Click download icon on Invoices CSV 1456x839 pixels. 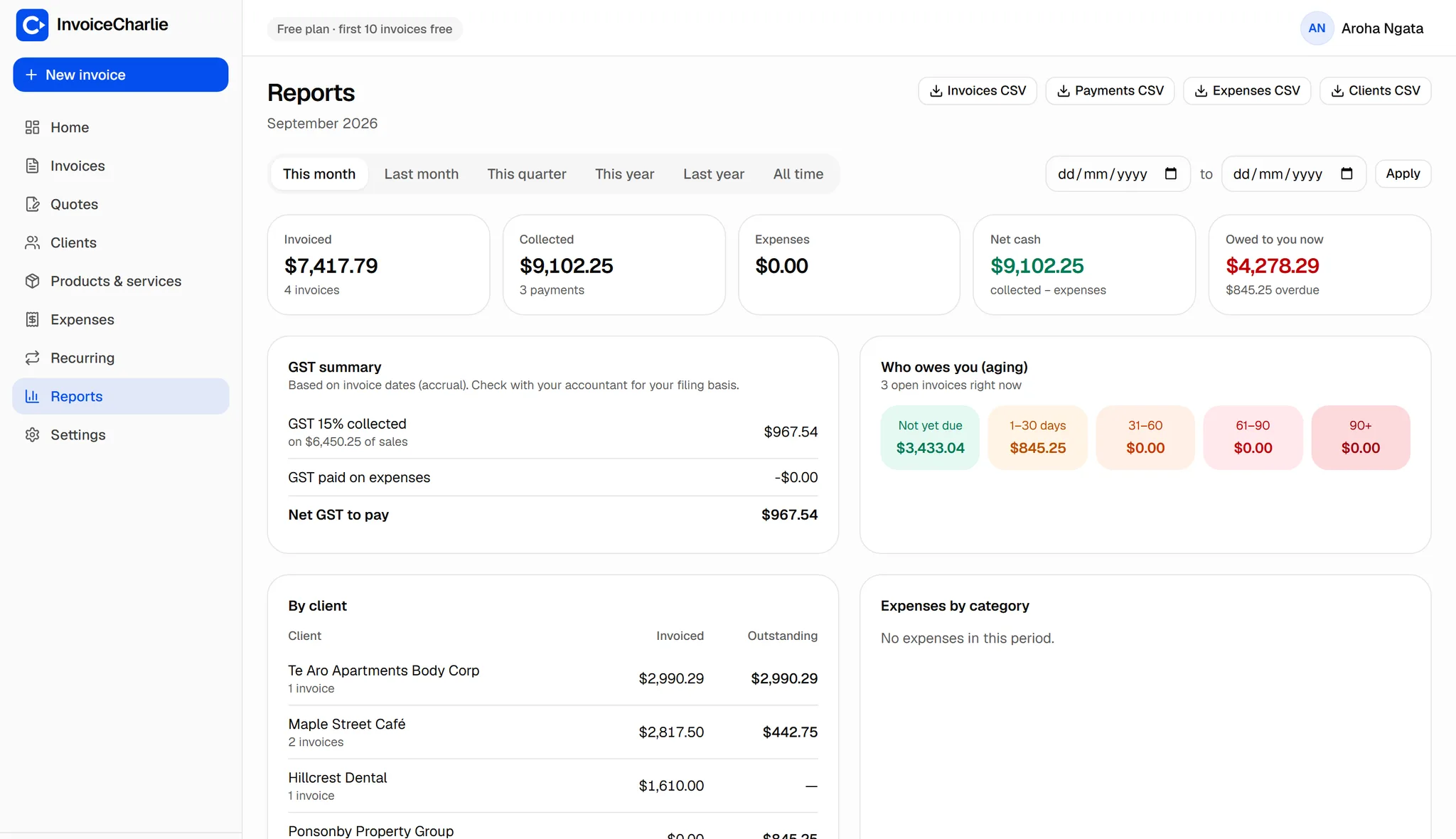(936, 91)
